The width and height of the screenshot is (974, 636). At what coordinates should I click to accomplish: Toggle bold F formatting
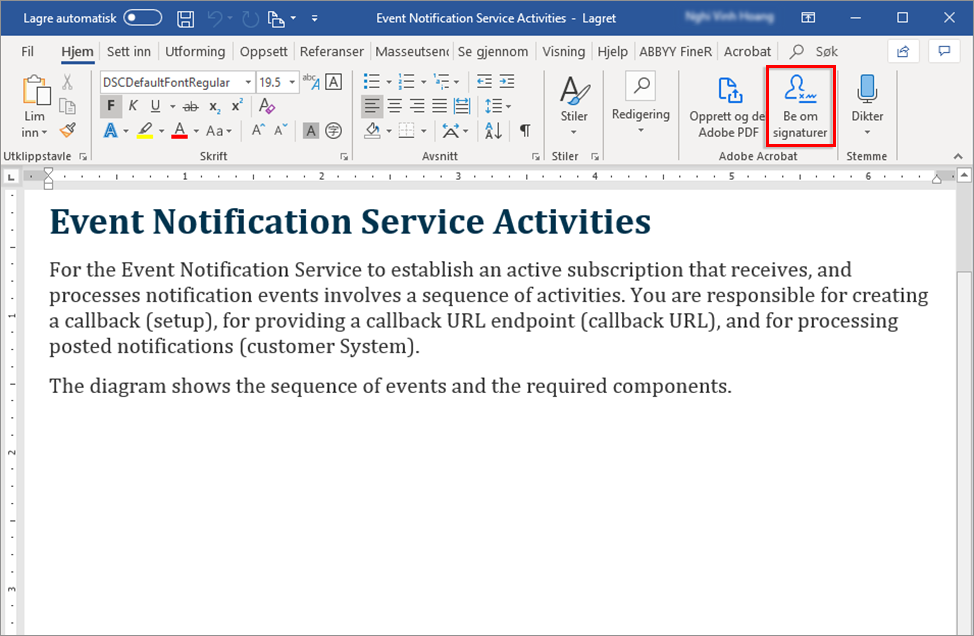(111, 106)
